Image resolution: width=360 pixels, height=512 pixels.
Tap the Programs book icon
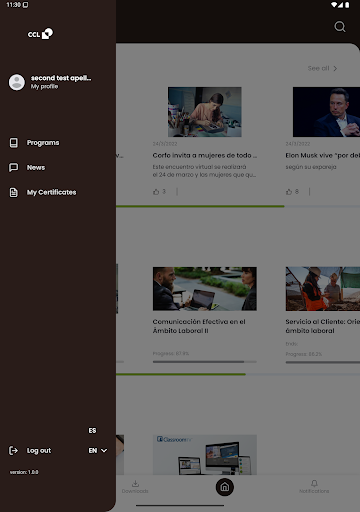tap(14, 143)
